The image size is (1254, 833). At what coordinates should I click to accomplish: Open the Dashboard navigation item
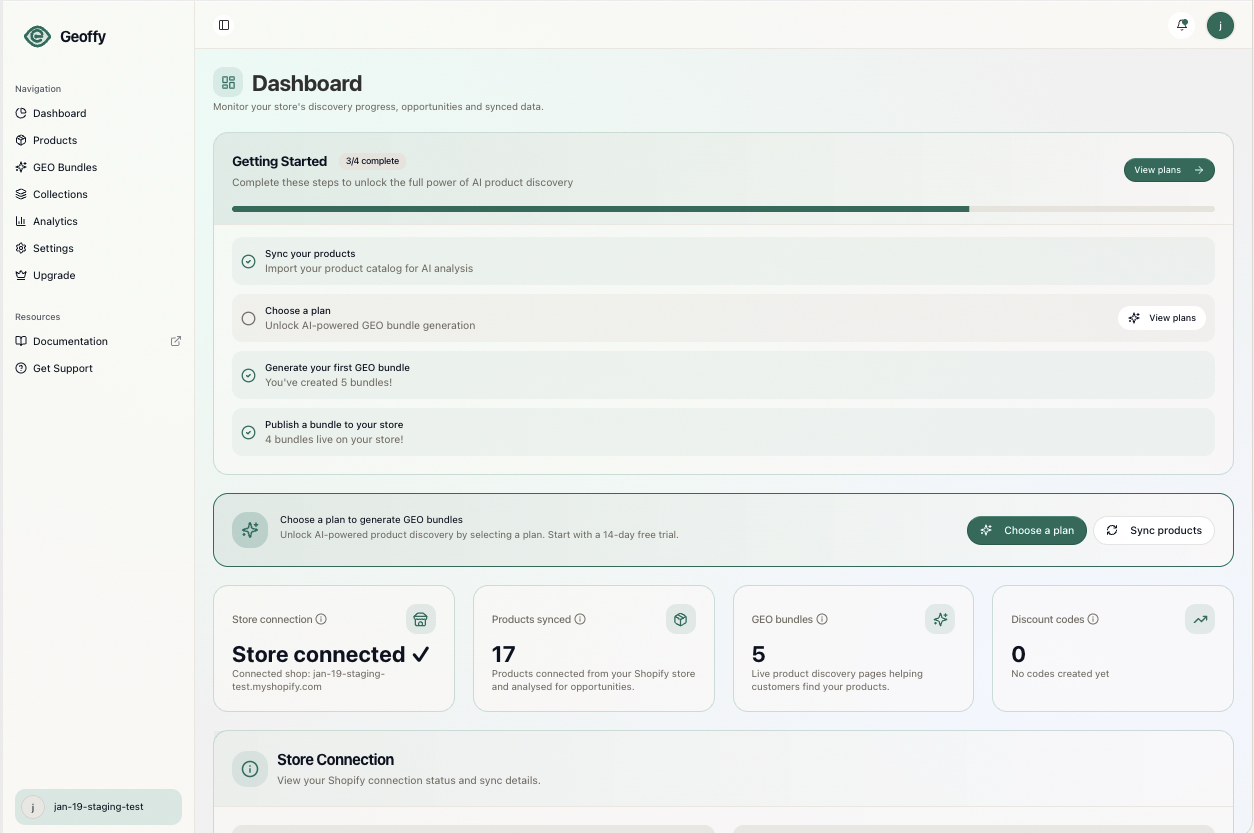[x=57, y=113]
